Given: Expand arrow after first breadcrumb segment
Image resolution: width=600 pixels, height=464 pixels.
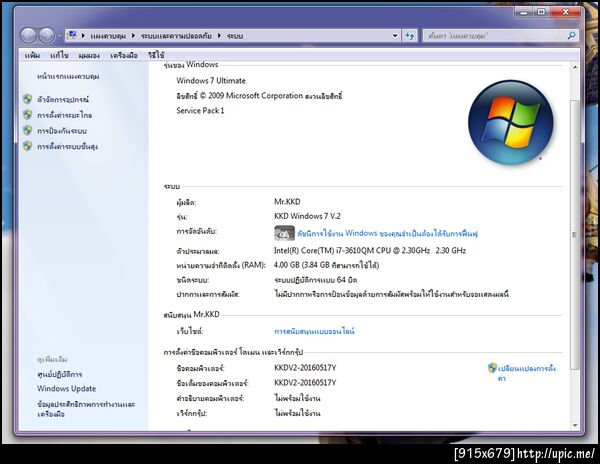Looking at the screenshot, I should [x=133, y=36].
